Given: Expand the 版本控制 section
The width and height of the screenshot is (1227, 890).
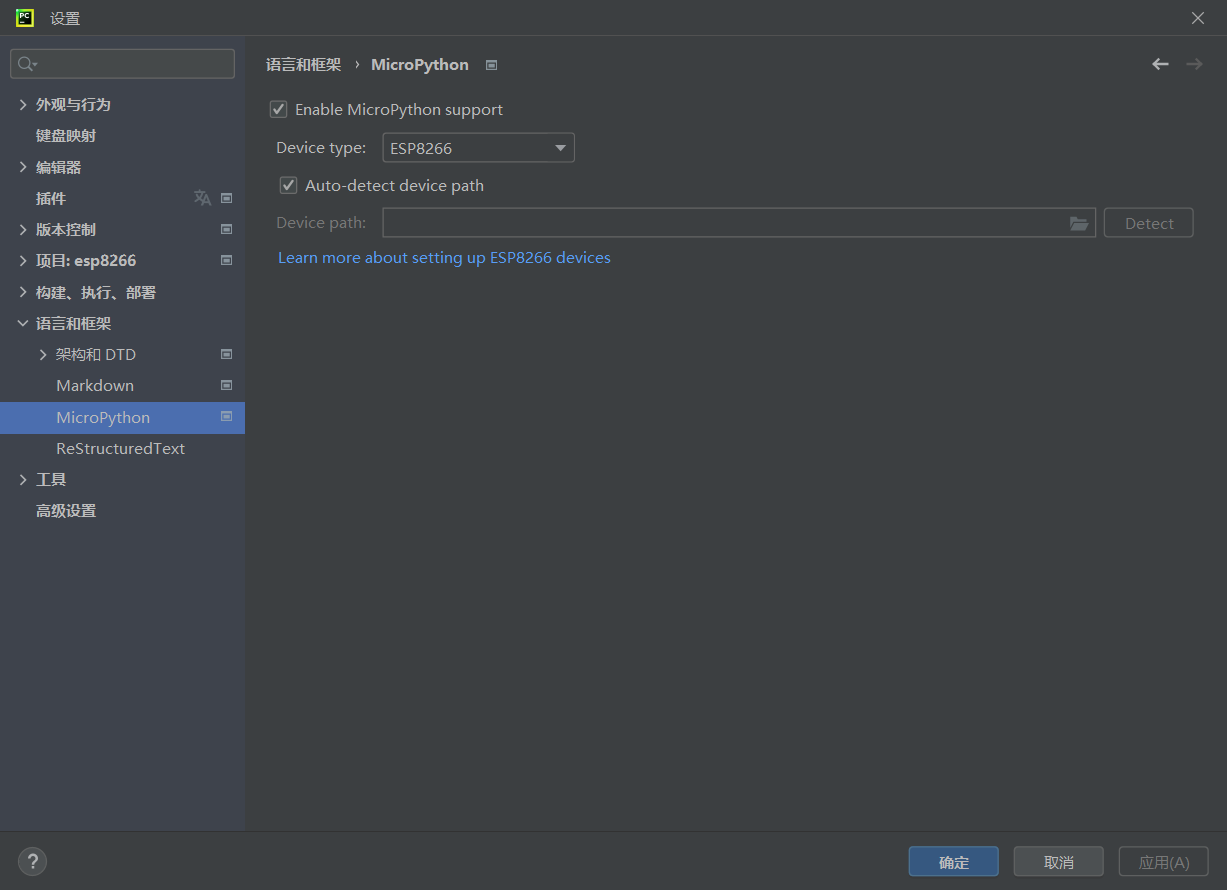Looking at the screenshot, I should 23,229.
